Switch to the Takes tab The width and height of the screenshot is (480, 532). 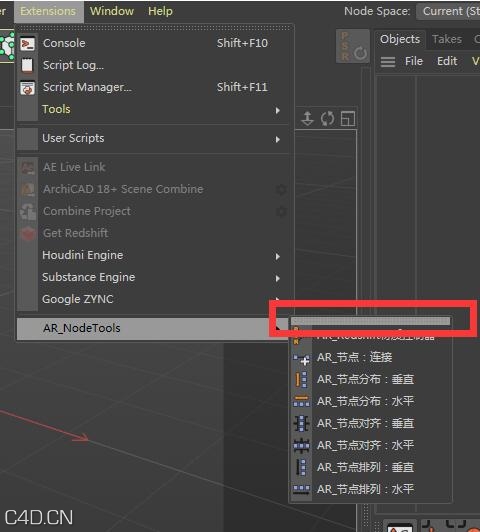447,39
